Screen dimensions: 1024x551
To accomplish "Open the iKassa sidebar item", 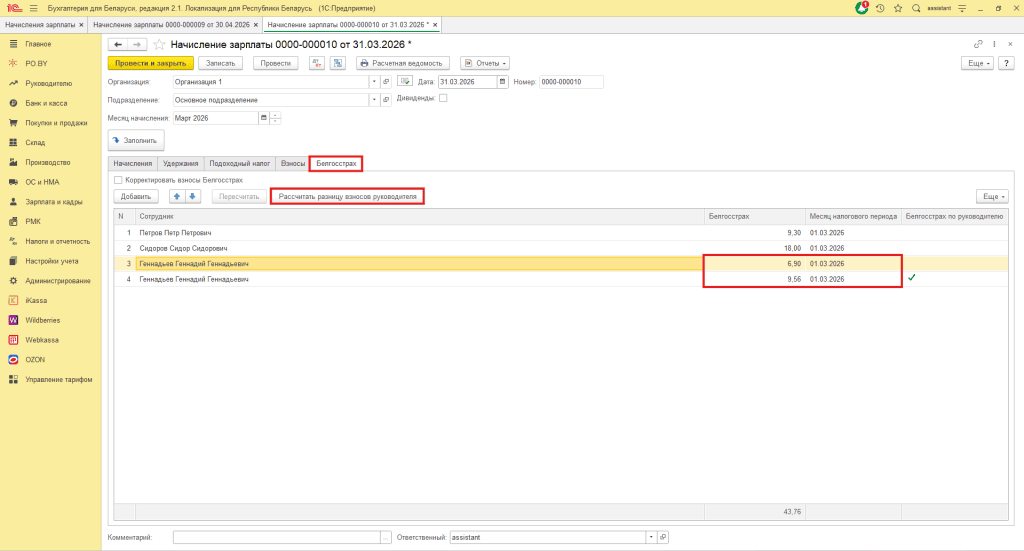I will click(x=36, y=300).
